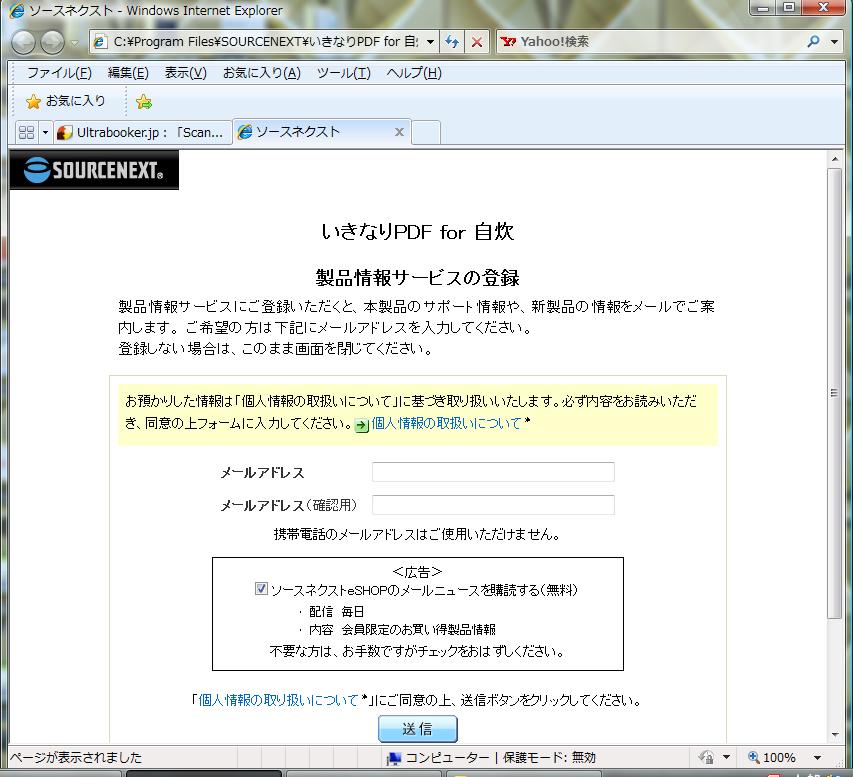Click the Internet Explorer title bar icon
Image resolution: width=853 pixels, height=777 pixels.
pos(17,10)
